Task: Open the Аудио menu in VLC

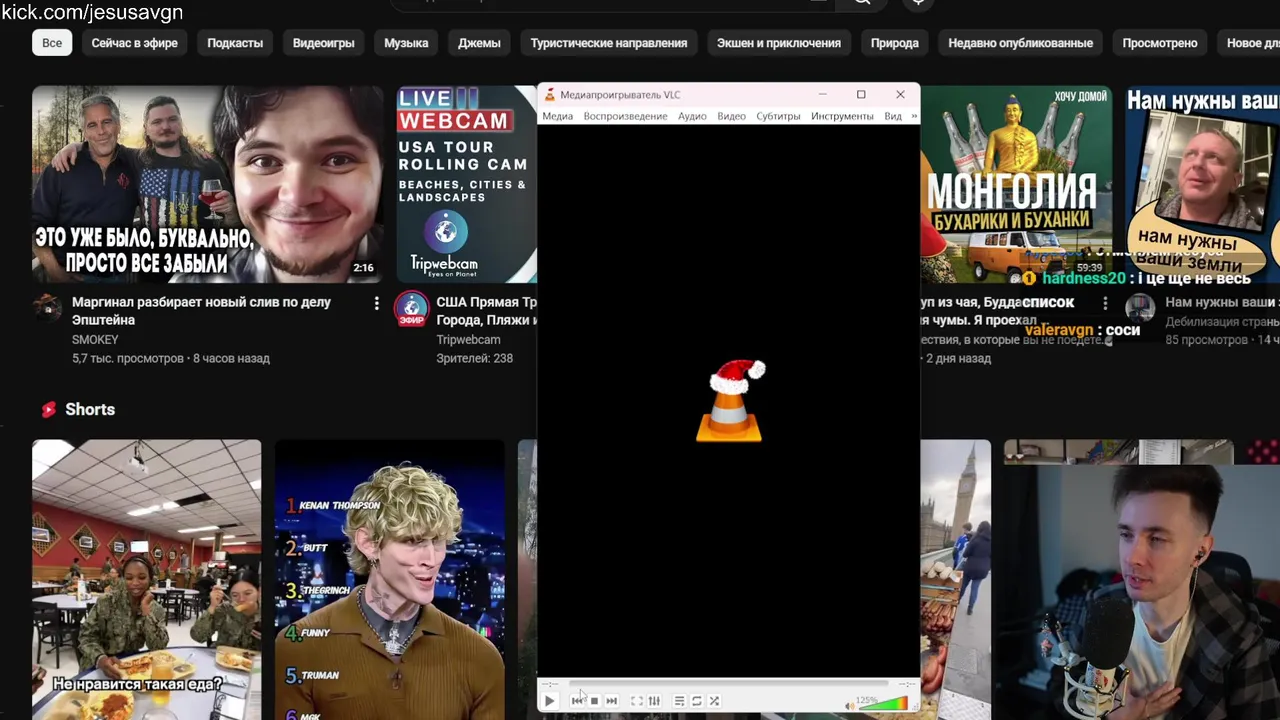Action: coord(692,116)
